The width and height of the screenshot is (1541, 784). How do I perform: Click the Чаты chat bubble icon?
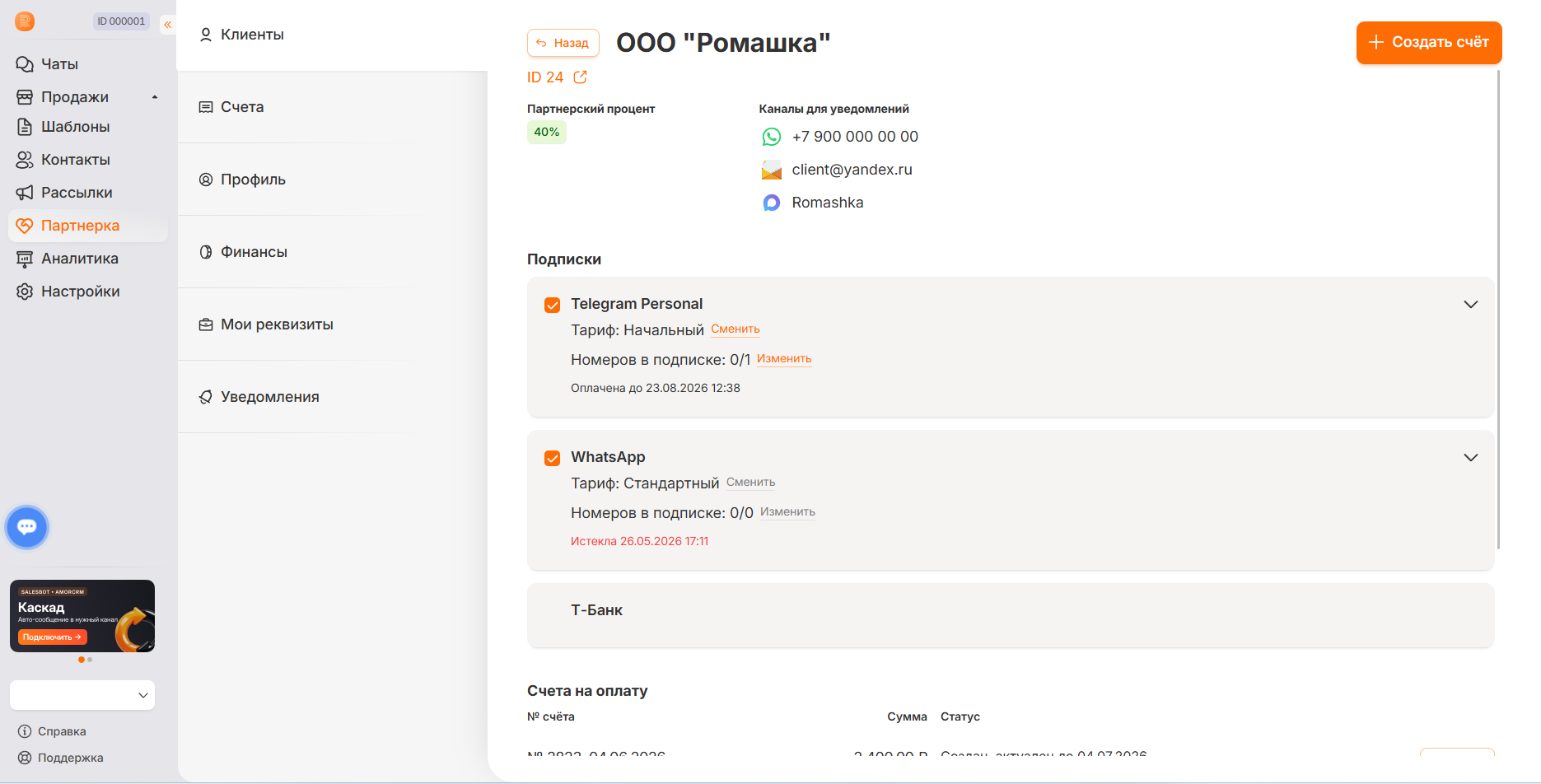coord(25,64)
